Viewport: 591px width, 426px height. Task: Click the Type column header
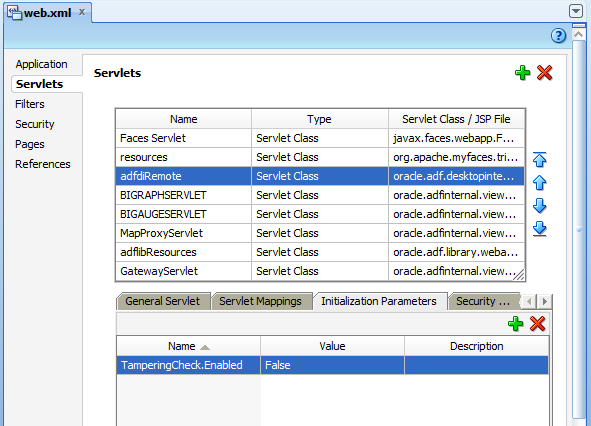click(319, 119)
